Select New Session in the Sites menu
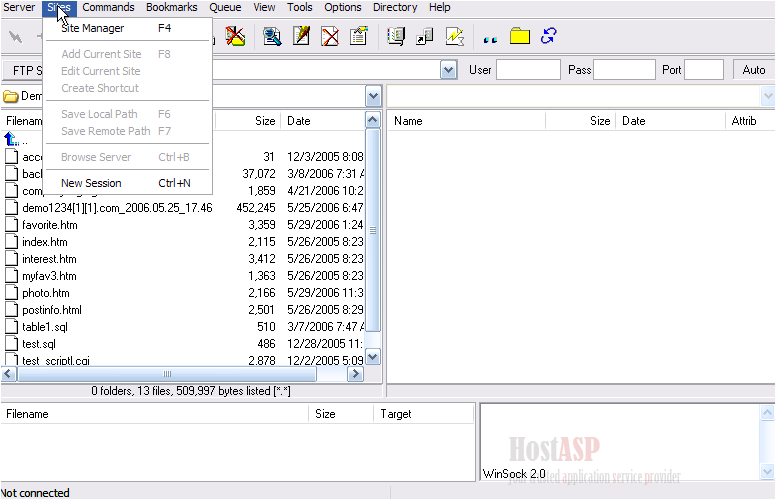The height and width of the screenshot is (500, 776). coord(91,183)
